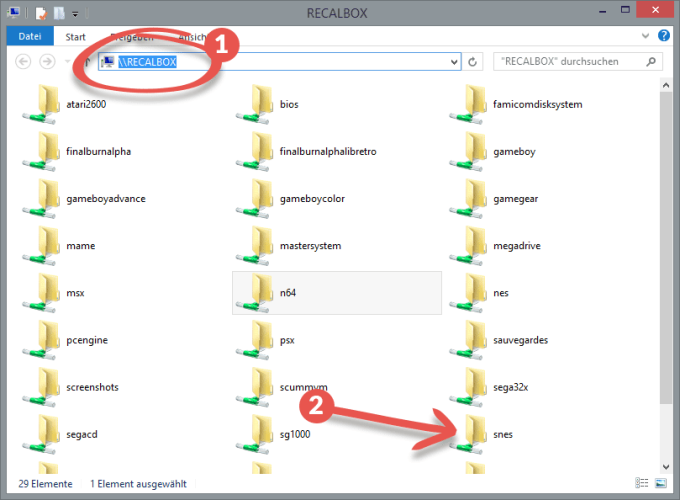The height and width of the screenshot is (500, 680).
Task: Open the Datei menu tab
Action: tap(30, 36)
